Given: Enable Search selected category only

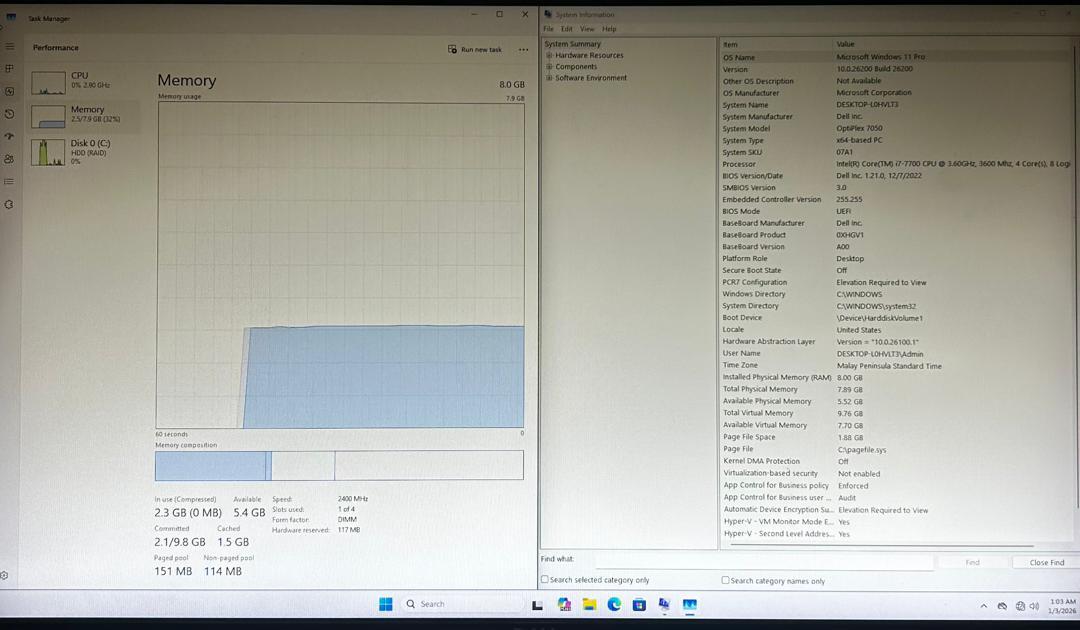Looking at the screenshot, I should pyautogui.click(x=545, y=580).
